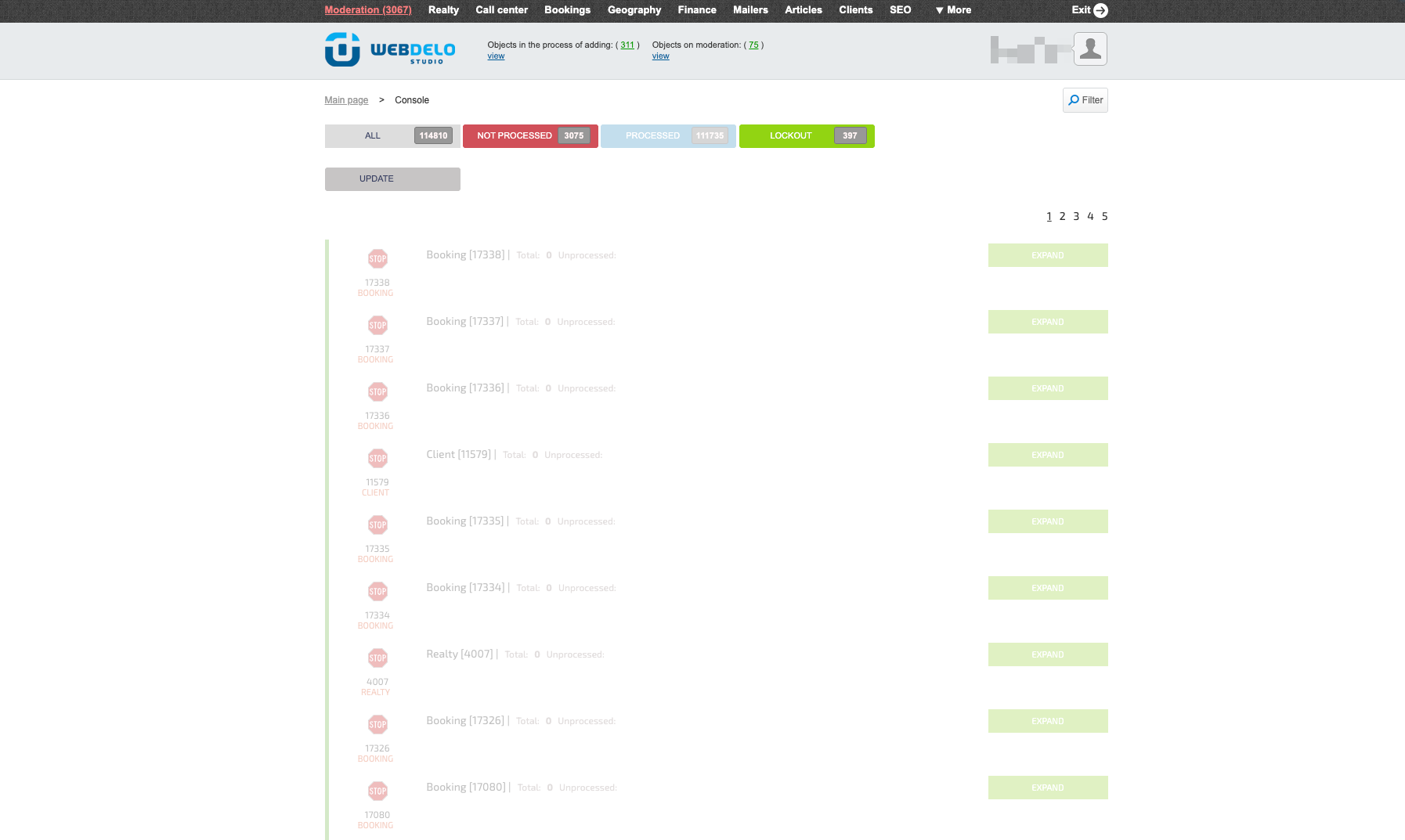Click the Webdelo Studio logo
Screen dimensions: 1405x840
coord(390,49)
